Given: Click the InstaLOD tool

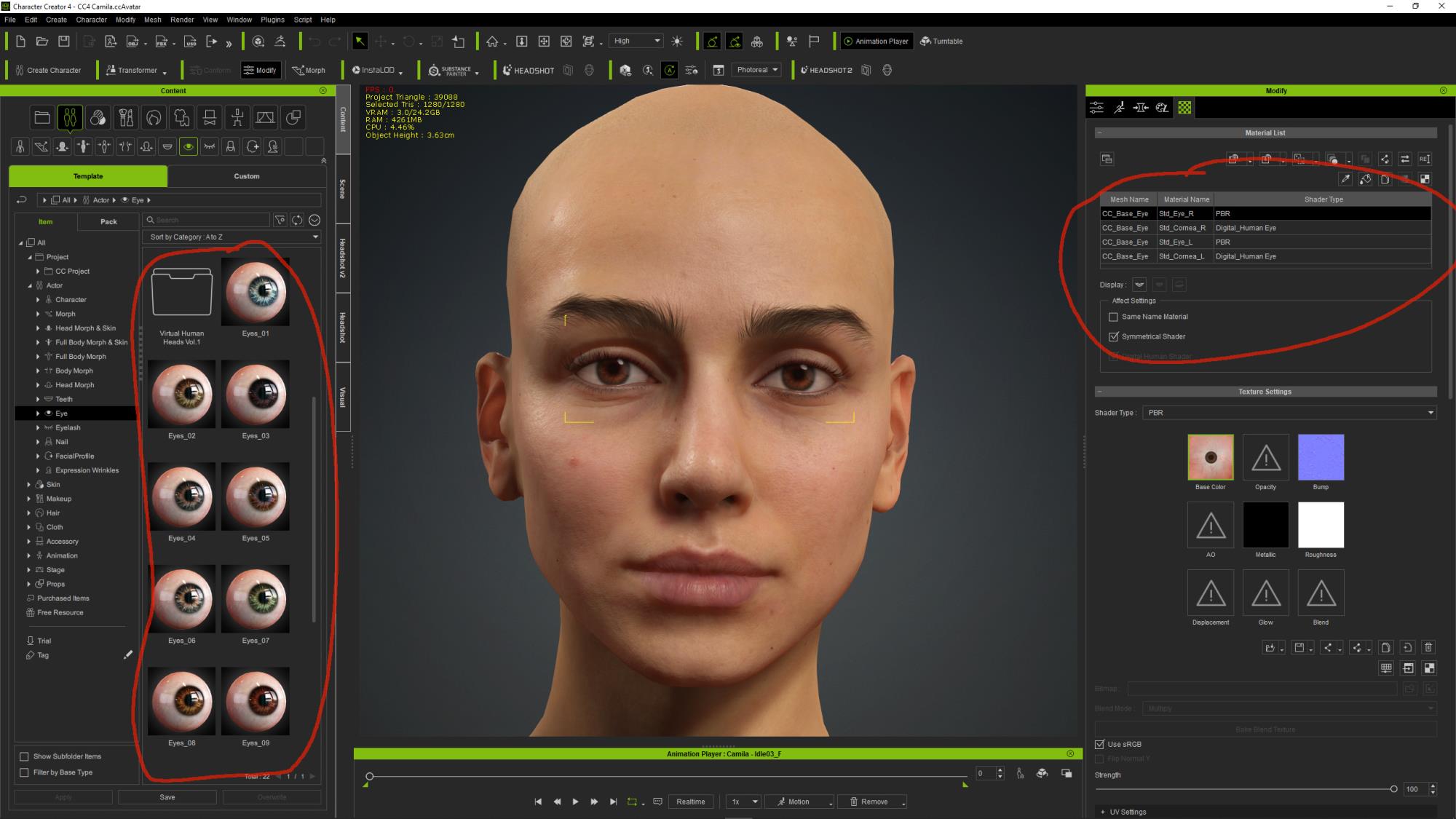Looking at the screenshot, I should [x=373, y=71].
